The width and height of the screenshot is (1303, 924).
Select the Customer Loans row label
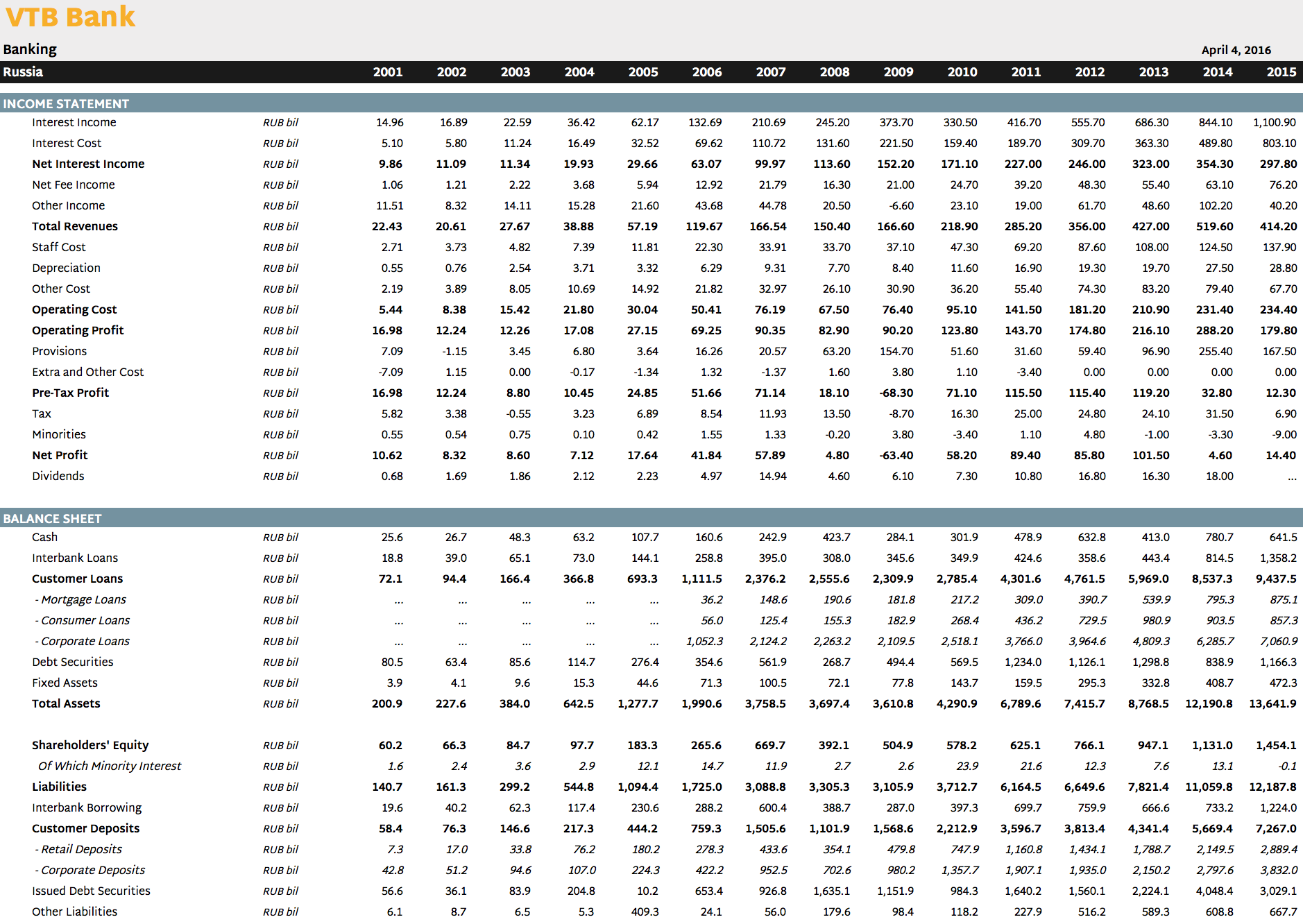(x=77, y=579)
